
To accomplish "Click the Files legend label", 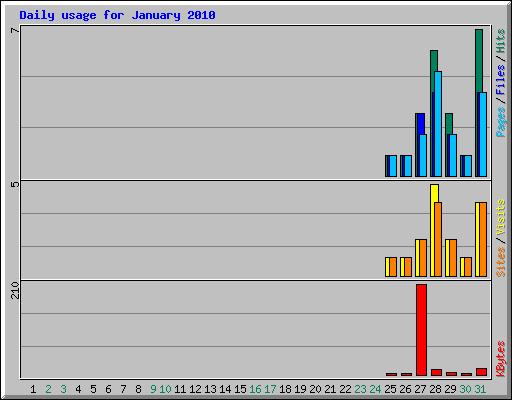I will coord(501,79).
